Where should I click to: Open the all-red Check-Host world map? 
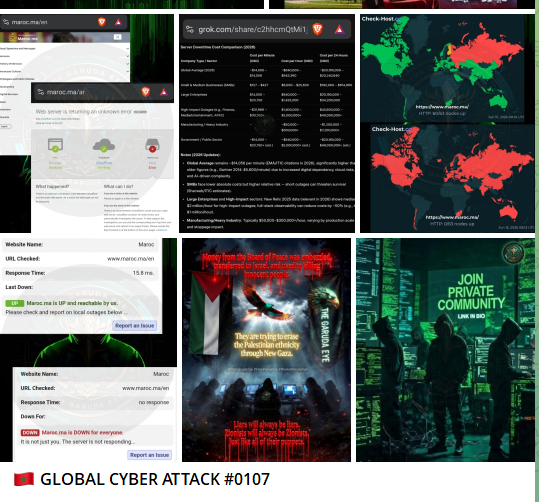(x=452, y=178)
